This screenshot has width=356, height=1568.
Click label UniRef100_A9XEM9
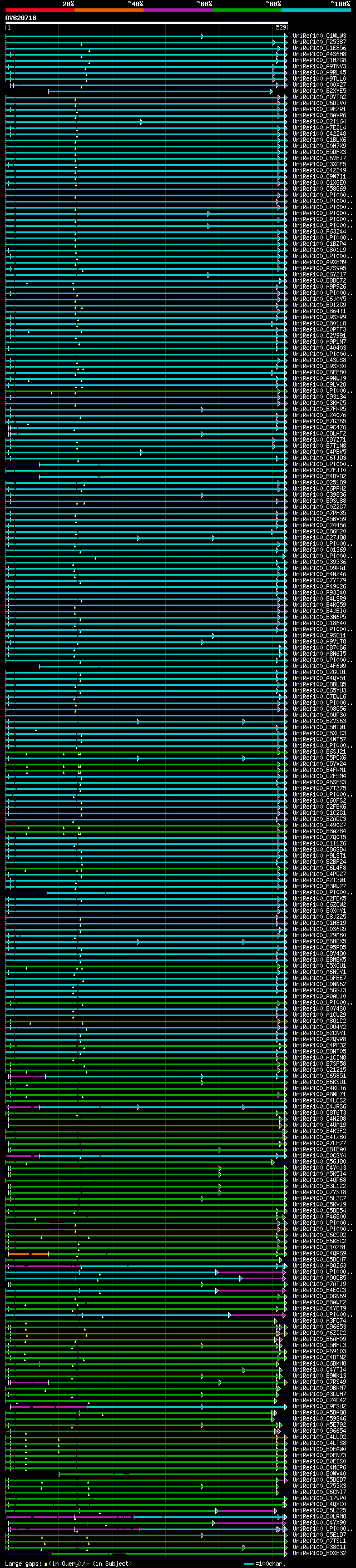(319, 263)
